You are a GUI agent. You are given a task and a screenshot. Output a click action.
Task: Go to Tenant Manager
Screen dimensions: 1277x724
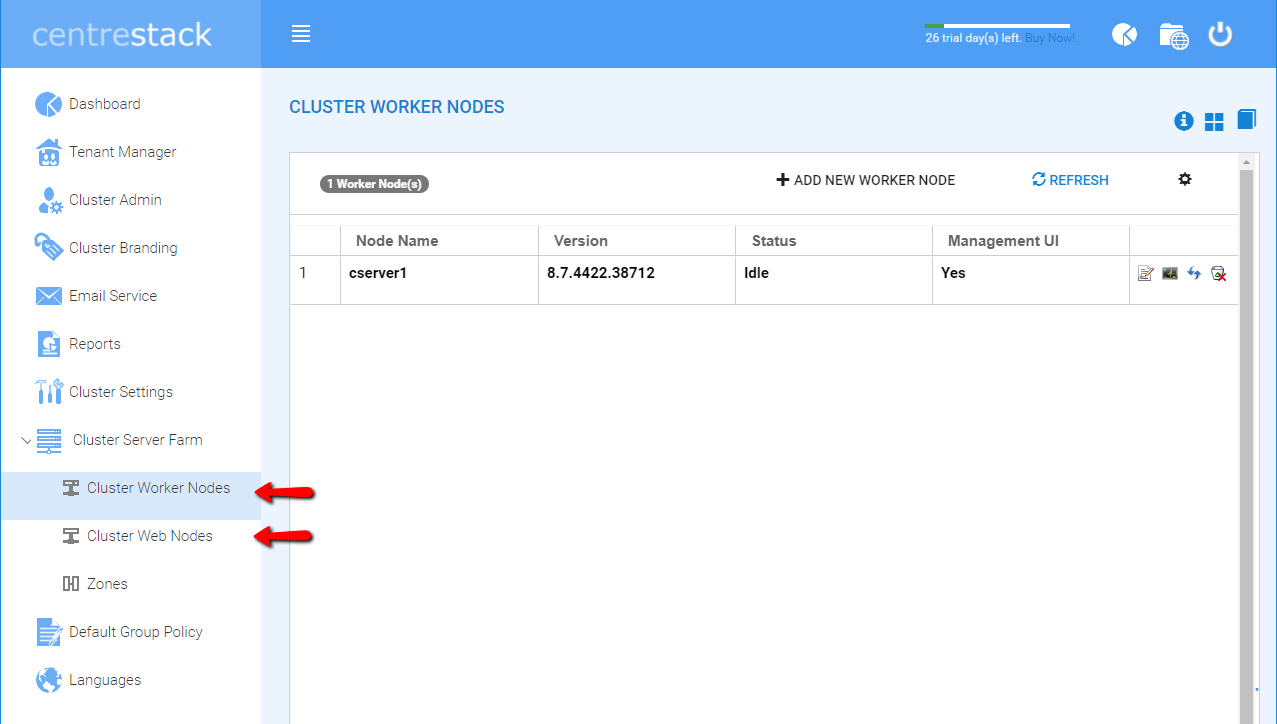pos(122,152)
